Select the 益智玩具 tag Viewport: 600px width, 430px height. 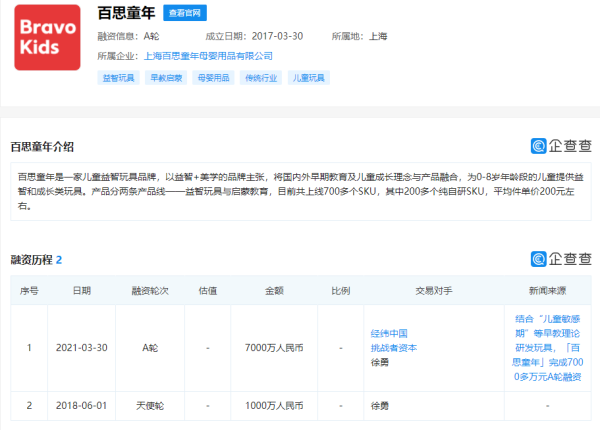click(x=118, y=78)
